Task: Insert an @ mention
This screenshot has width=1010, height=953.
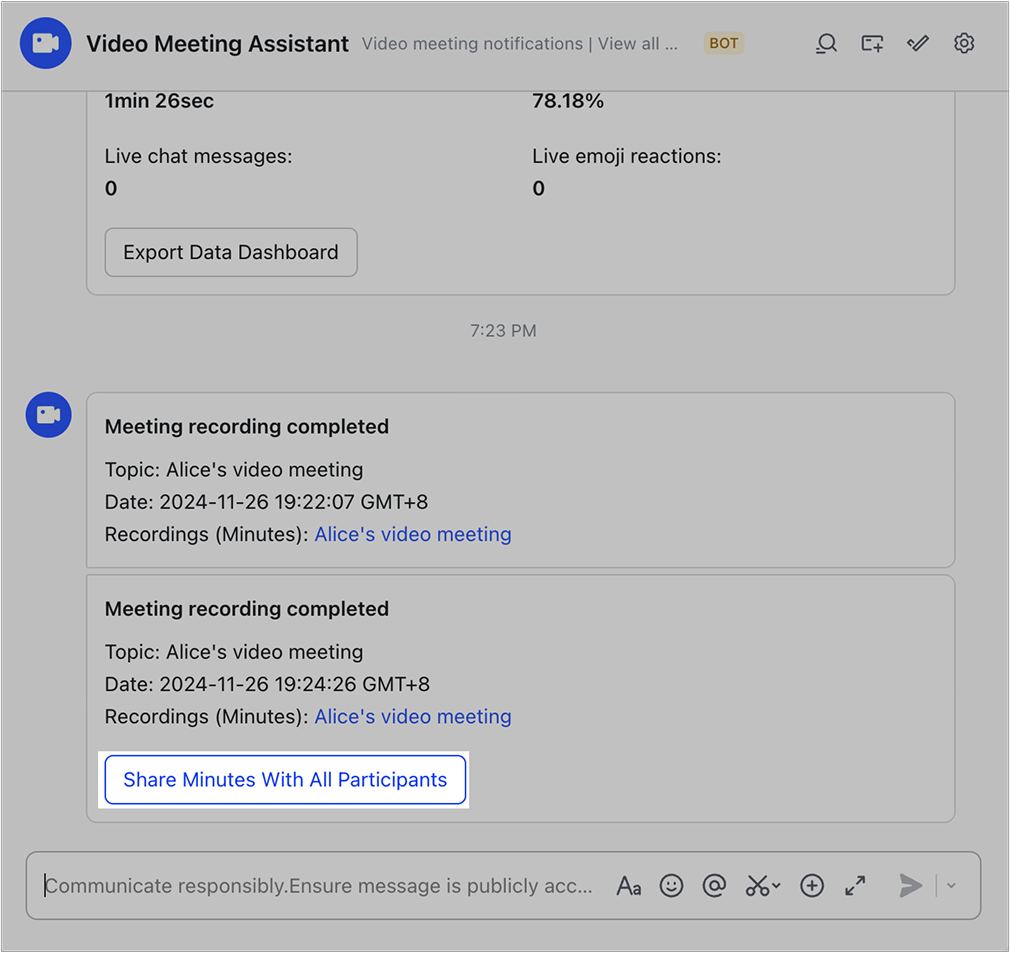Action: coord(714,886)
